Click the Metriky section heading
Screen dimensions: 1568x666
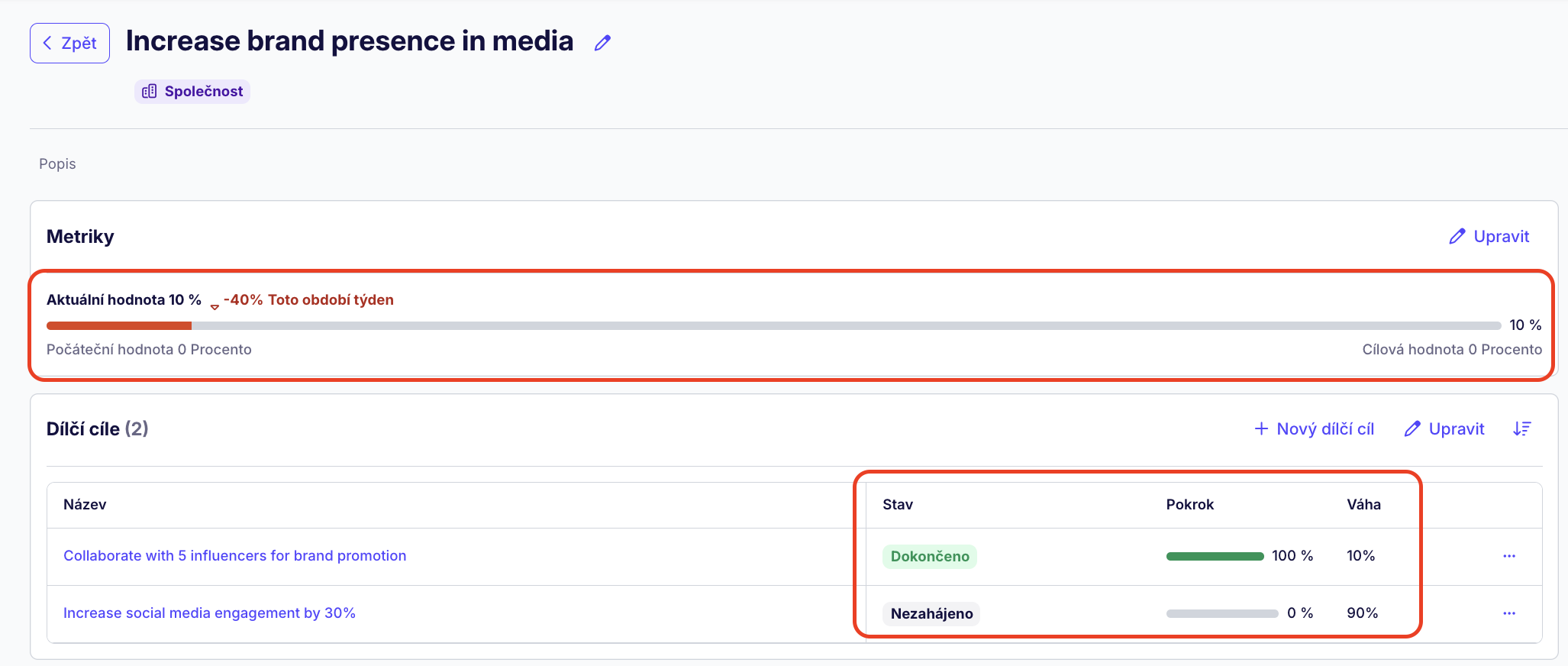pos(80,236)
